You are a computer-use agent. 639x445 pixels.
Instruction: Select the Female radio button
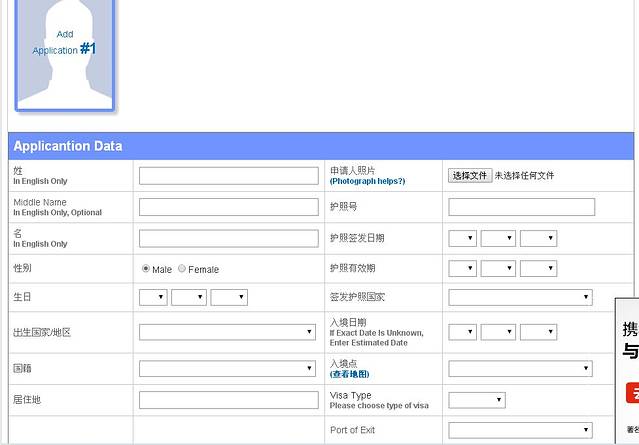(182, 269)
